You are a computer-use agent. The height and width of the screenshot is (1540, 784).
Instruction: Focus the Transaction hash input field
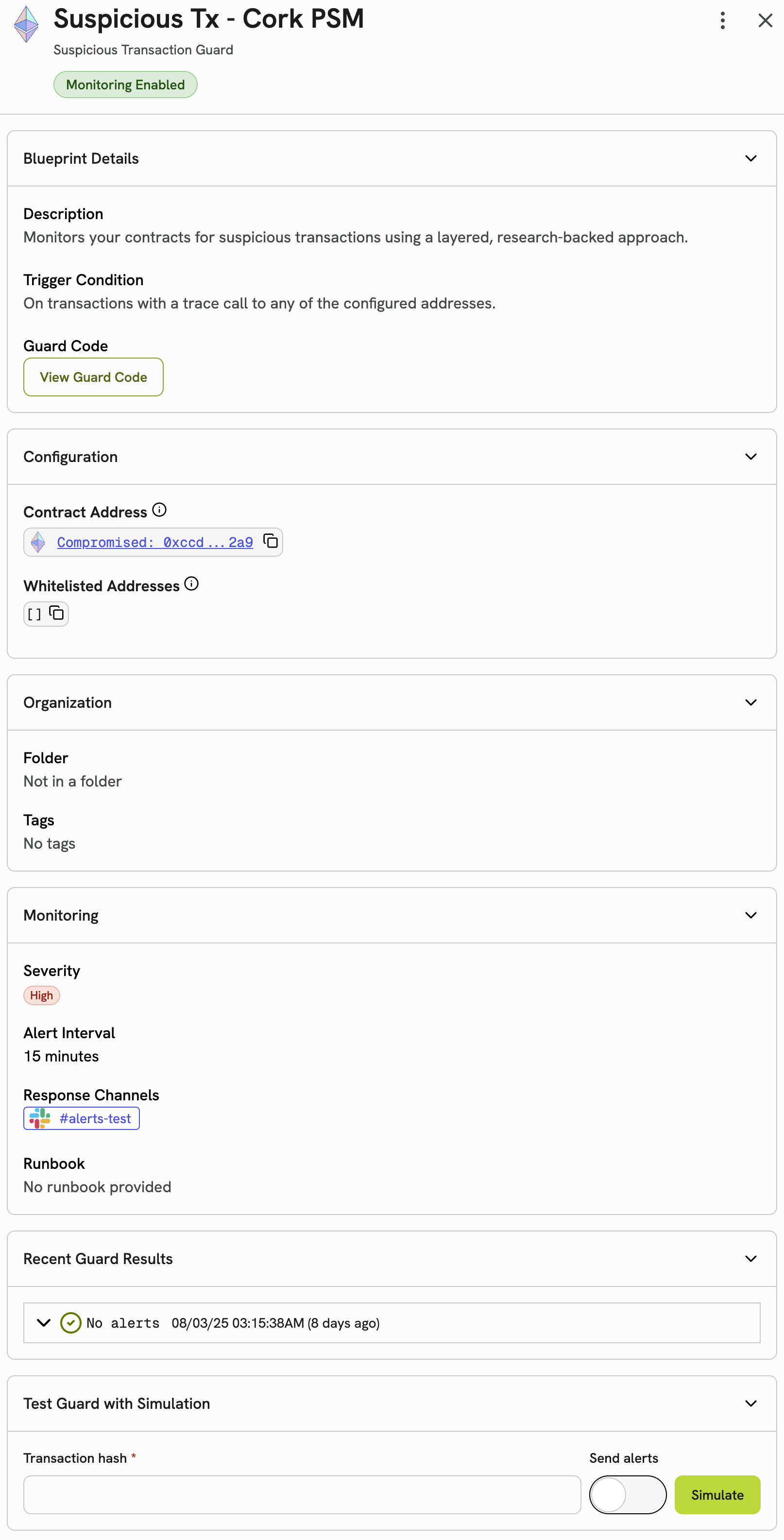[302, 1494]
